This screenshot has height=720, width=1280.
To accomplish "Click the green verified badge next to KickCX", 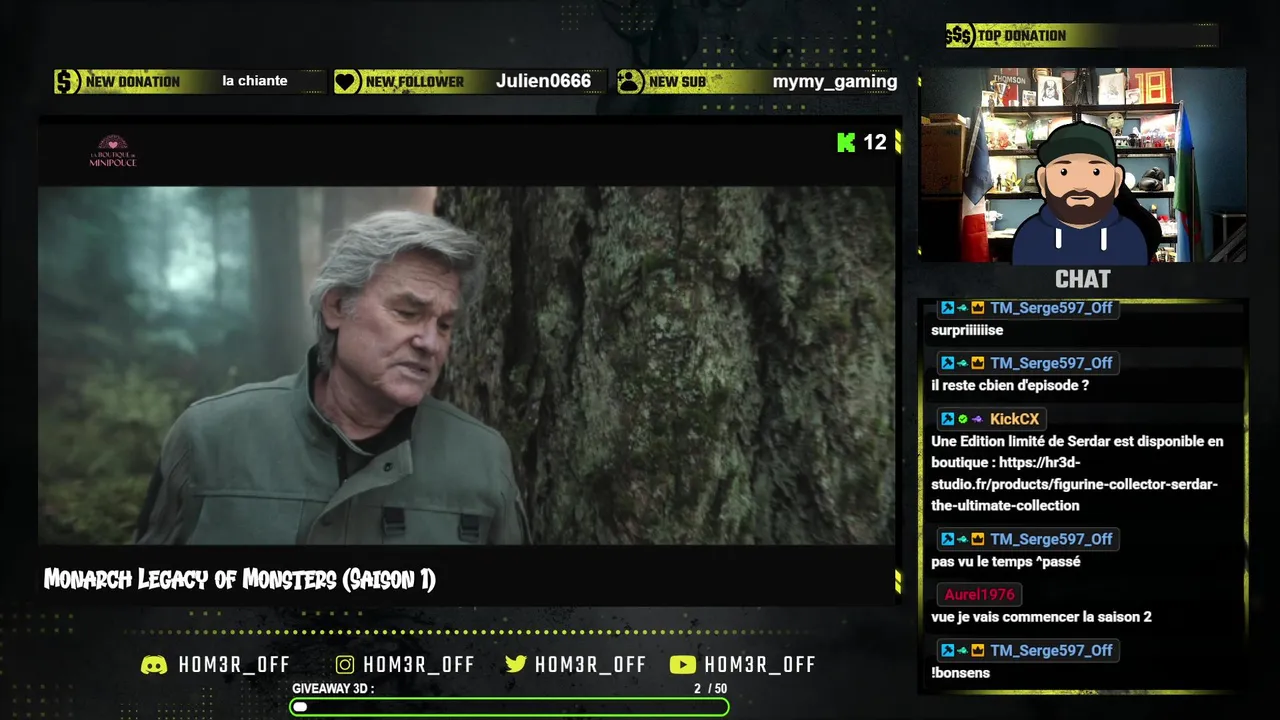I will click(962, 419).
